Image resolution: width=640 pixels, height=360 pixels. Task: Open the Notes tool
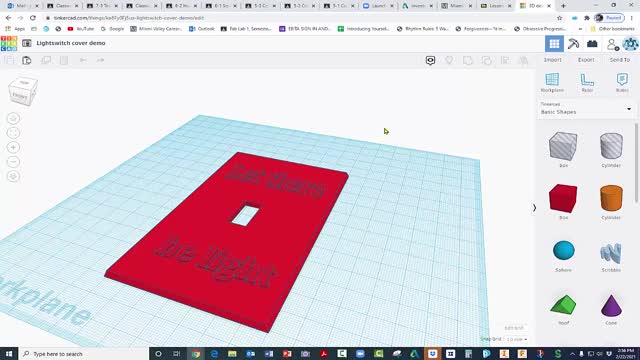click(622, 82)
